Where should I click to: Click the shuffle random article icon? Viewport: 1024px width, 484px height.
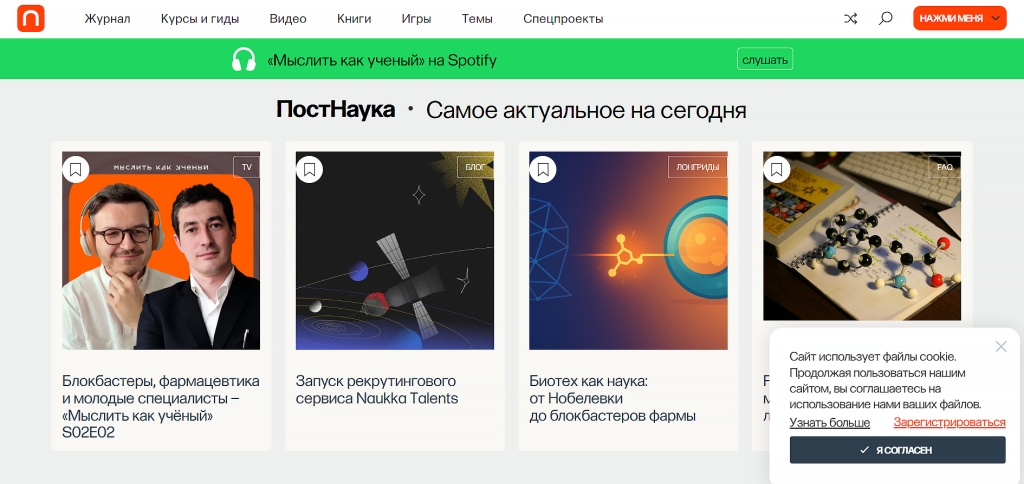pyautogui.click(x=850, y=18)
